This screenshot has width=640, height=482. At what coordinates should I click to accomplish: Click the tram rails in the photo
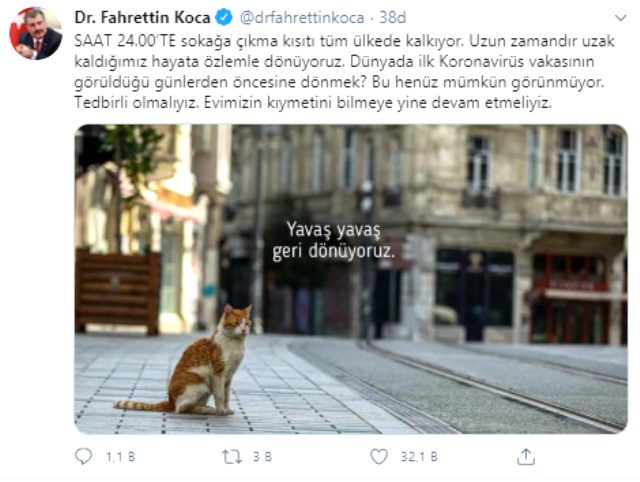click(x=490, y=386)
